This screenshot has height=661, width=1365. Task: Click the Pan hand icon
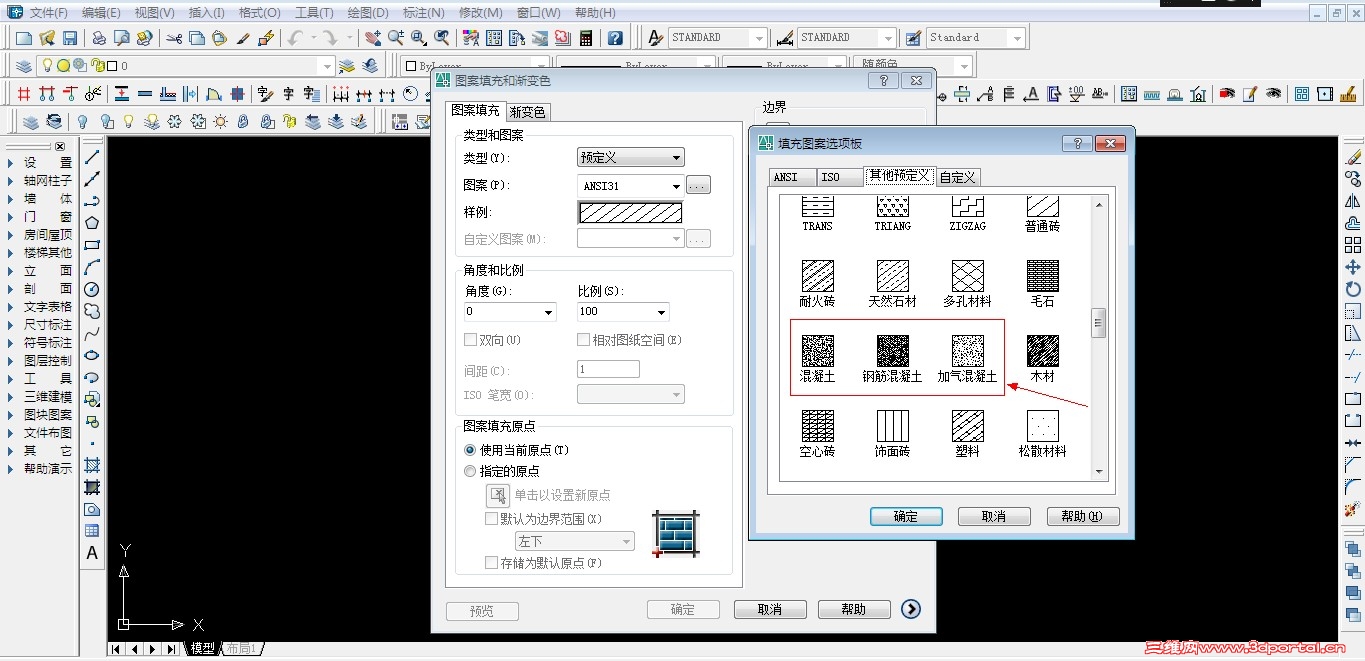pos(372,38)
